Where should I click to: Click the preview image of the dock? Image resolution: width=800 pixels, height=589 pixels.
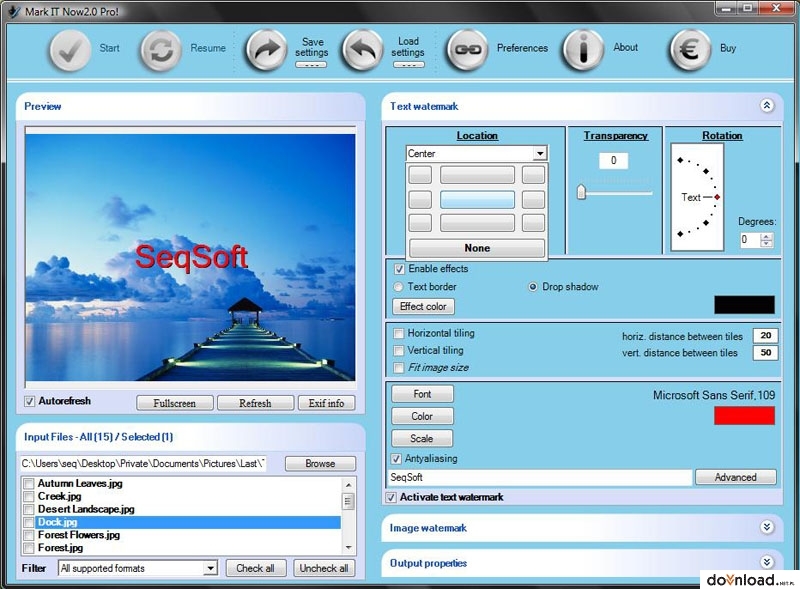point(190,257)
